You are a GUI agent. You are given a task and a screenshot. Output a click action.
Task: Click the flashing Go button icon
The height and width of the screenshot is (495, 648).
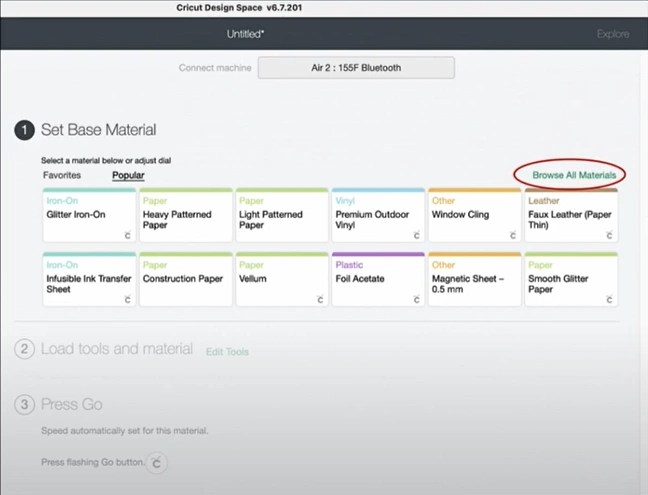157,463
